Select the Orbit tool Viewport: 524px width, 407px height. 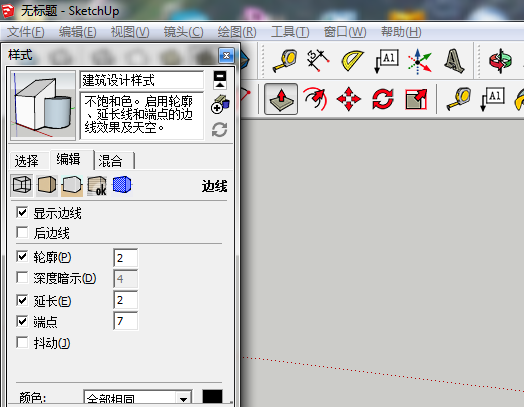[500, 61]
